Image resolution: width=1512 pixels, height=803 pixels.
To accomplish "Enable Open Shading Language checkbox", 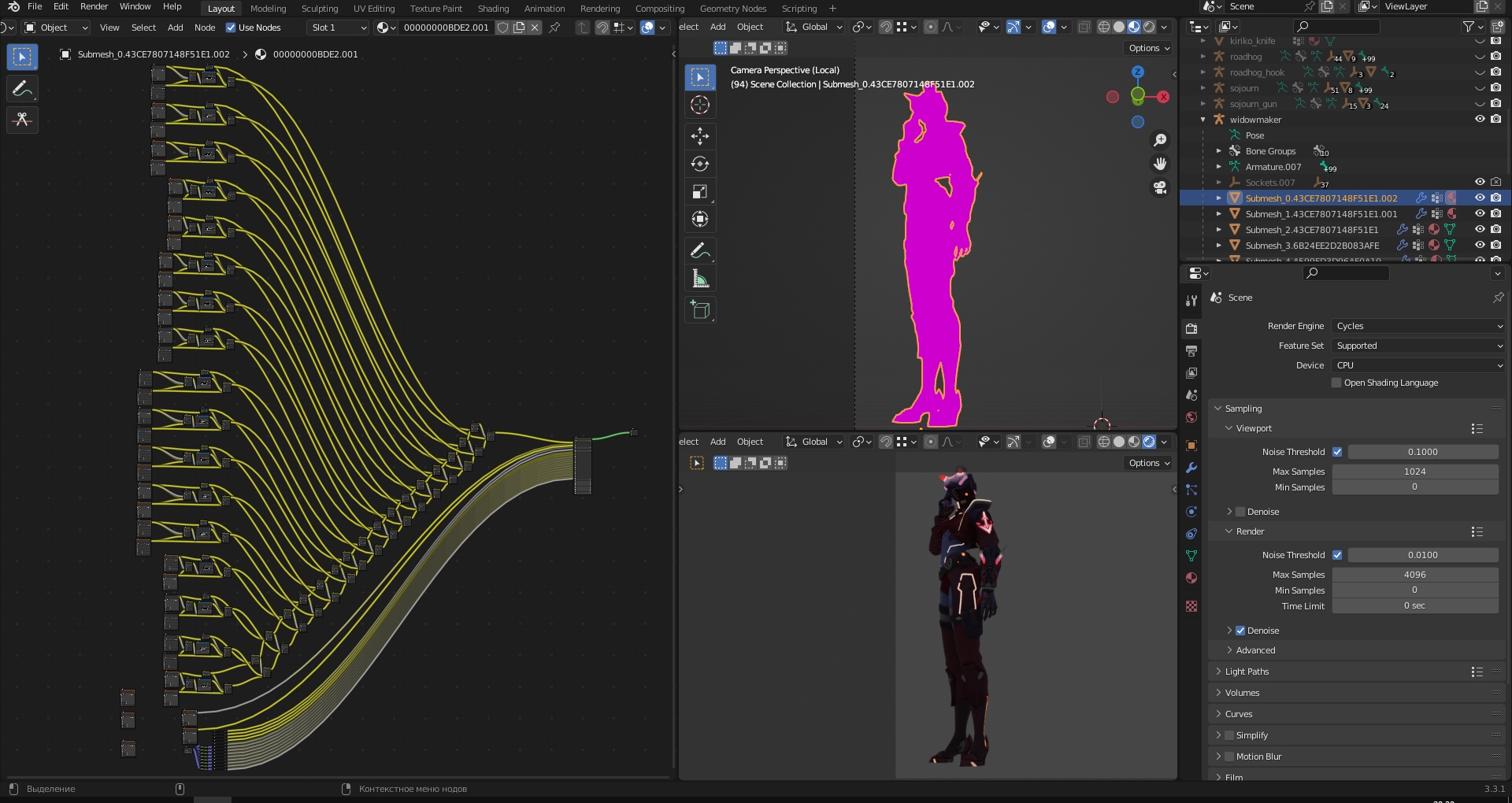I will [1336, 383].
